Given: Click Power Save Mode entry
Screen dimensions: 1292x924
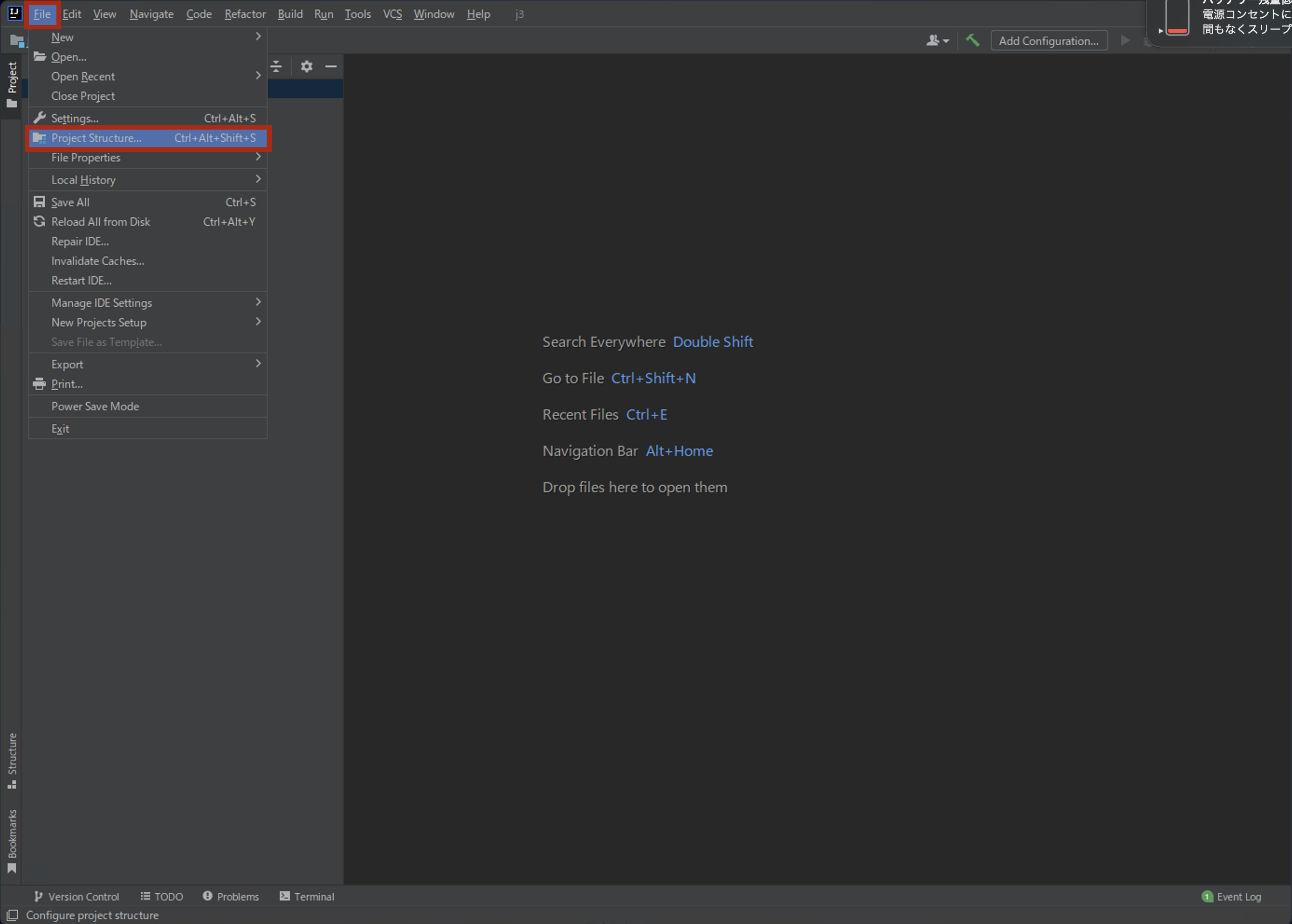Looking at the screenshot, I should pyautogui.click(x=95, y=406).
